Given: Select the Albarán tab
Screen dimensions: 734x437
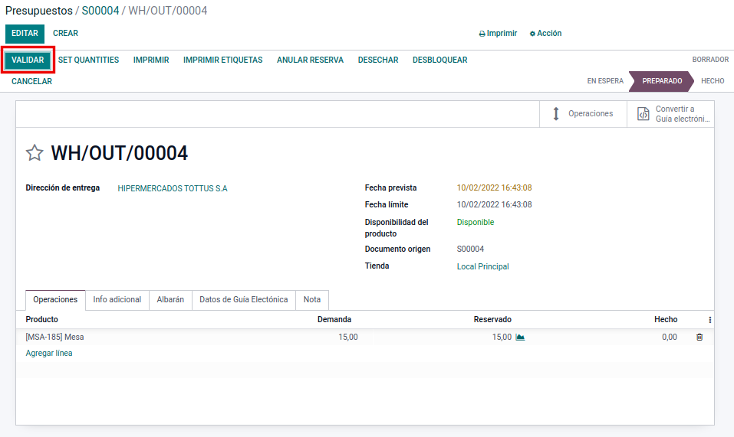Looking at the screenshot, I should (170, 299).
